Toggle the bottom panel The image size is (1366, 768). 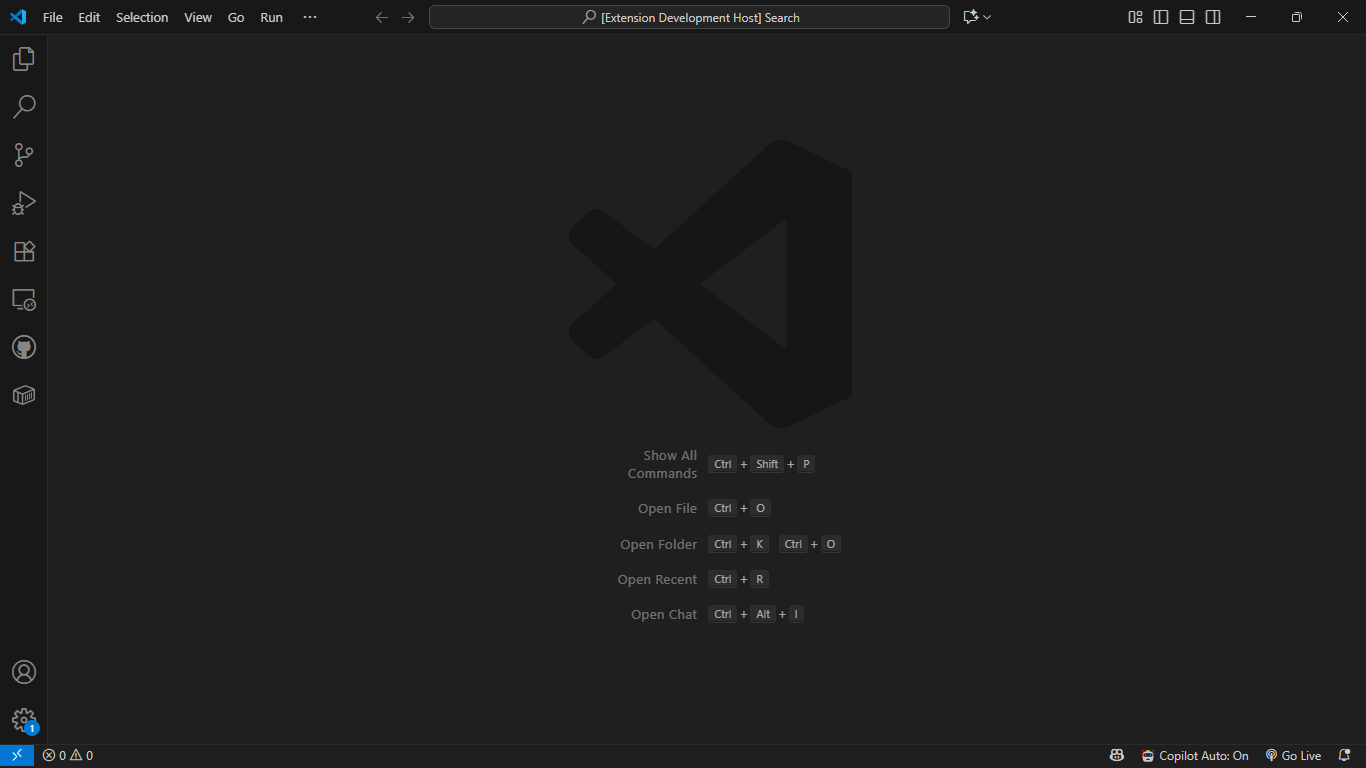1187,17
